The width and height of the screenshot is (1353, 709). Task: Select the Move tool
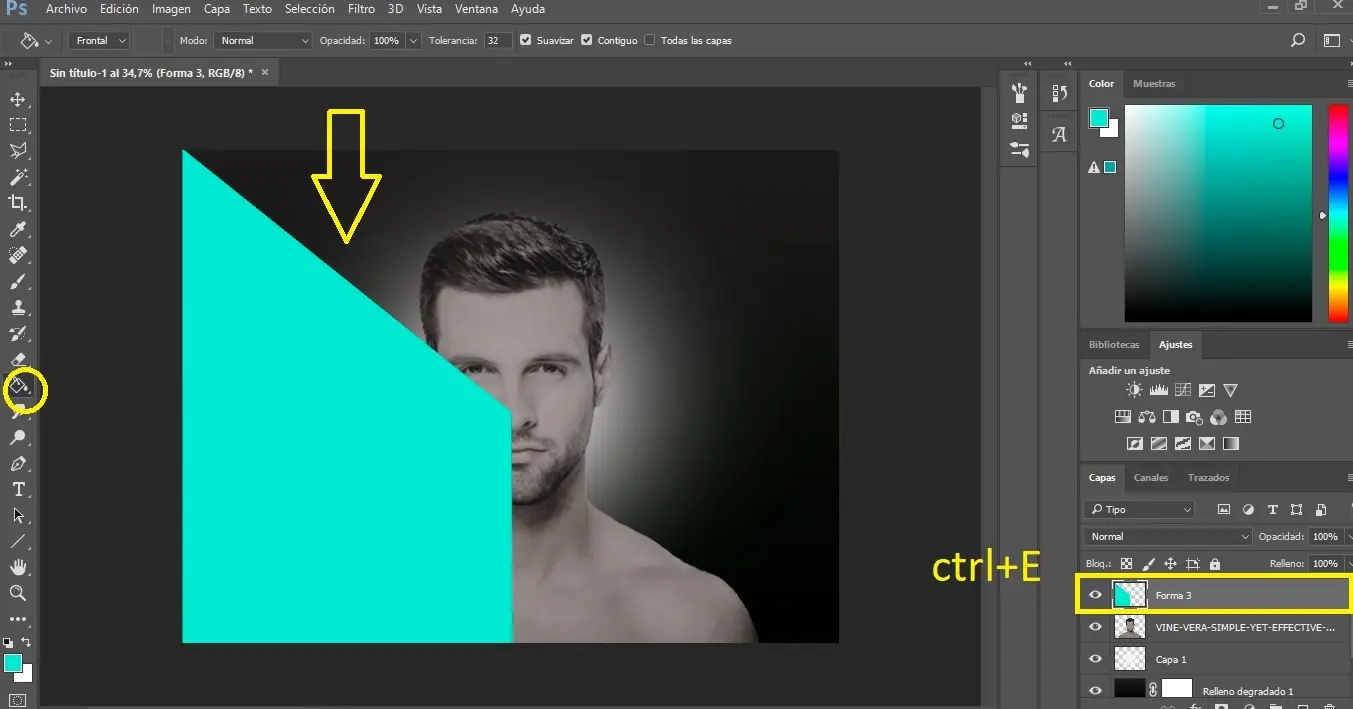[x=18, y=99]
